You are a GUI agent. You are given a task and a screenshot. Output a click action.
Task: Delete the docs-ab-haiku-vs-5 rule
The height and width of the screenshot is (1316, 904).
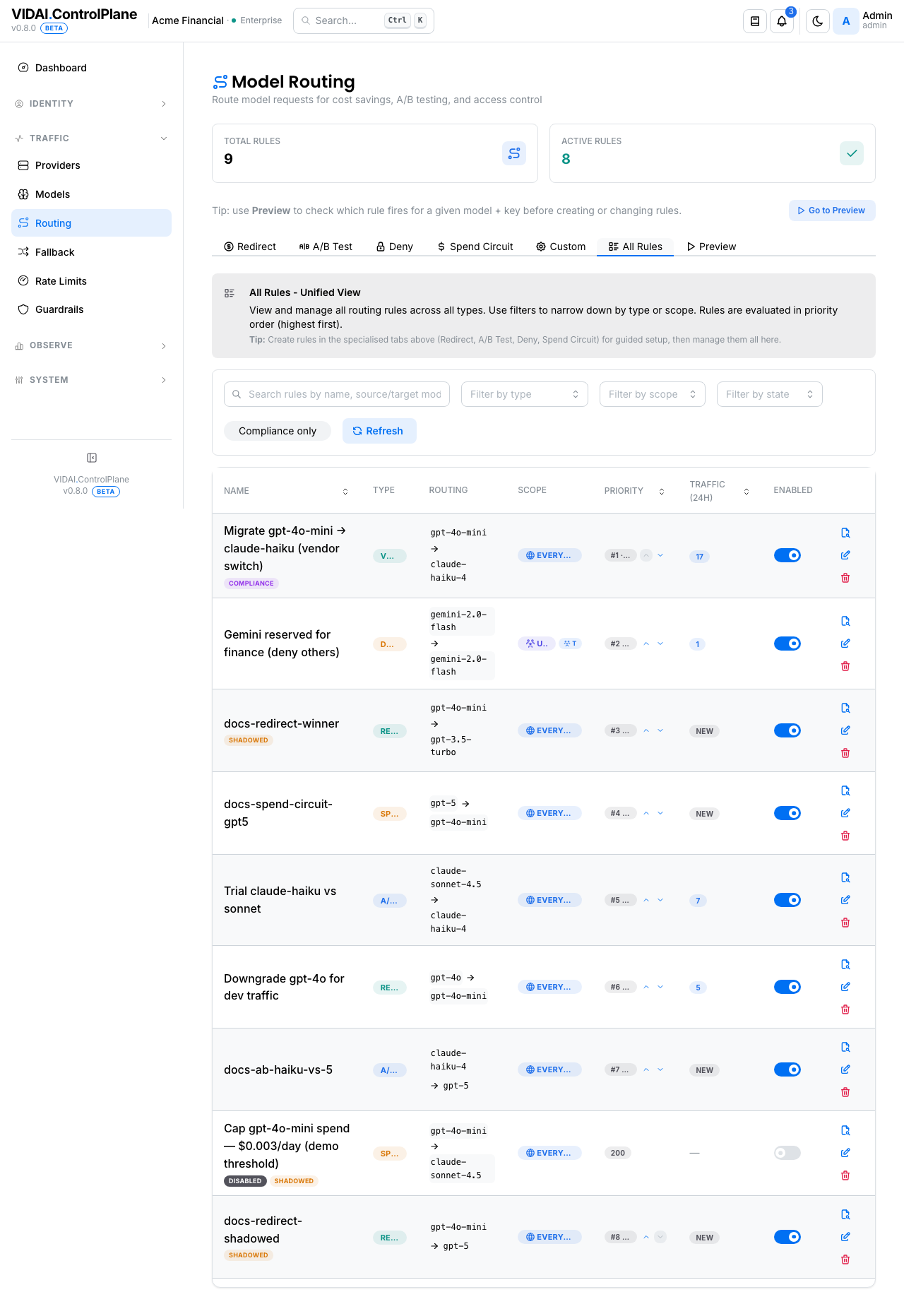[845, 1092]
